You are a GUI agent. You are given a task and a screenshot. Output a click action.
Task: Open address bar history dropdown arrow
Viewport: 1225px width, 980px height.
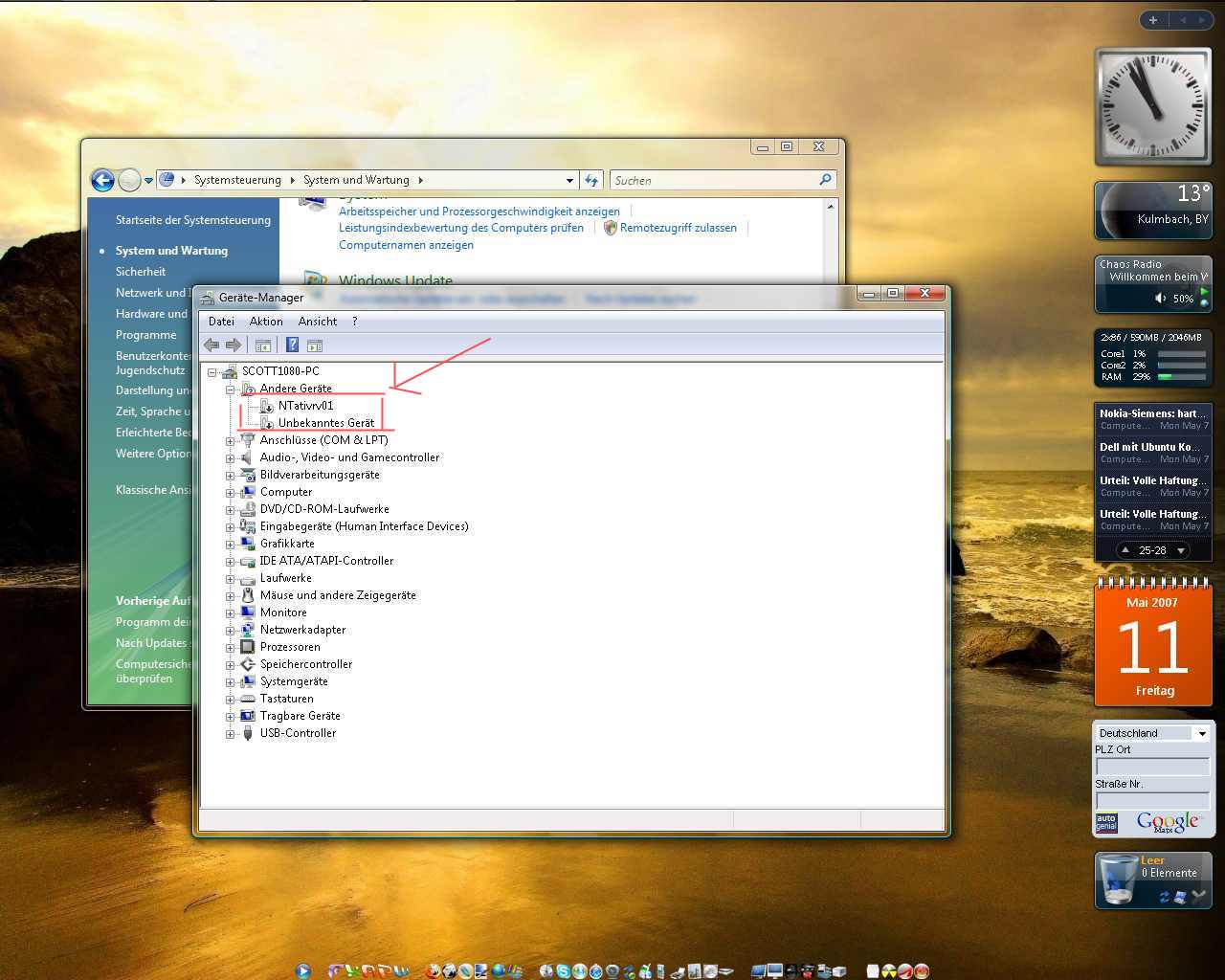[x=569, y=180]
